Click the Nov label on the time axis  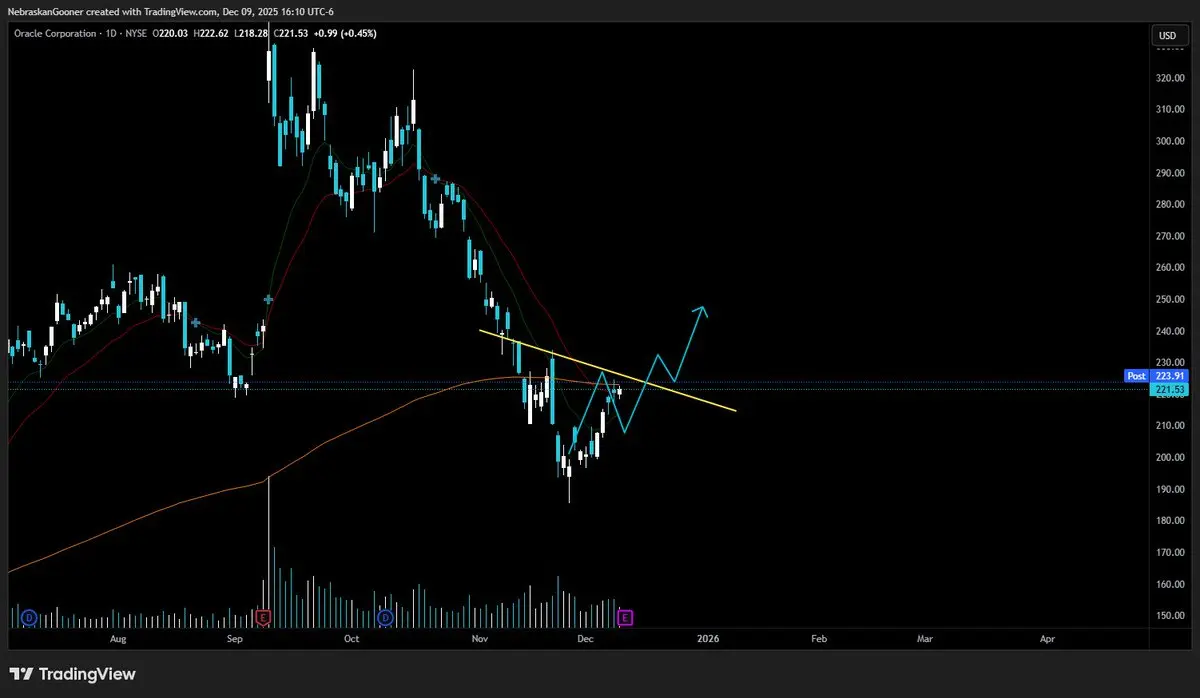coord(479,637)
